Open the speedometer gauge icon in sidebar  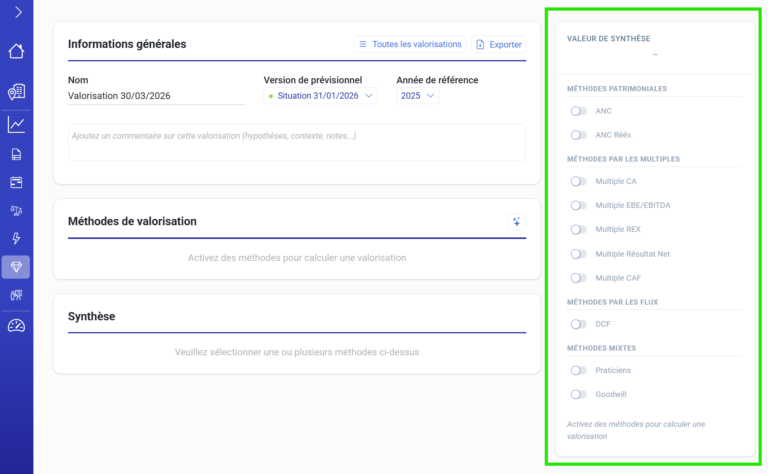coord(16,326)
